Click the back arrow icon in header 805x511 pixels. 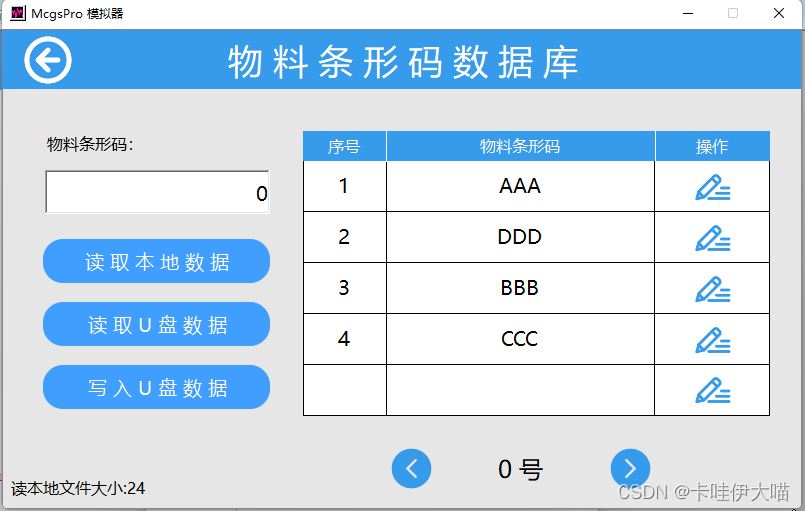coord(48,61)
